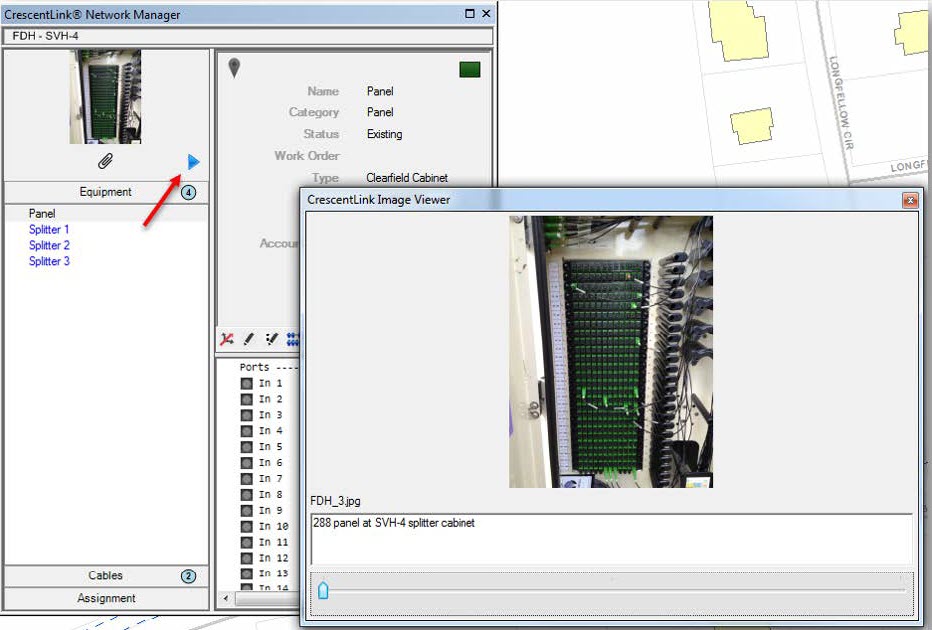Click the single pencil edit icon
This screenshot has height=630, width=932.
(x=249, y=339)
